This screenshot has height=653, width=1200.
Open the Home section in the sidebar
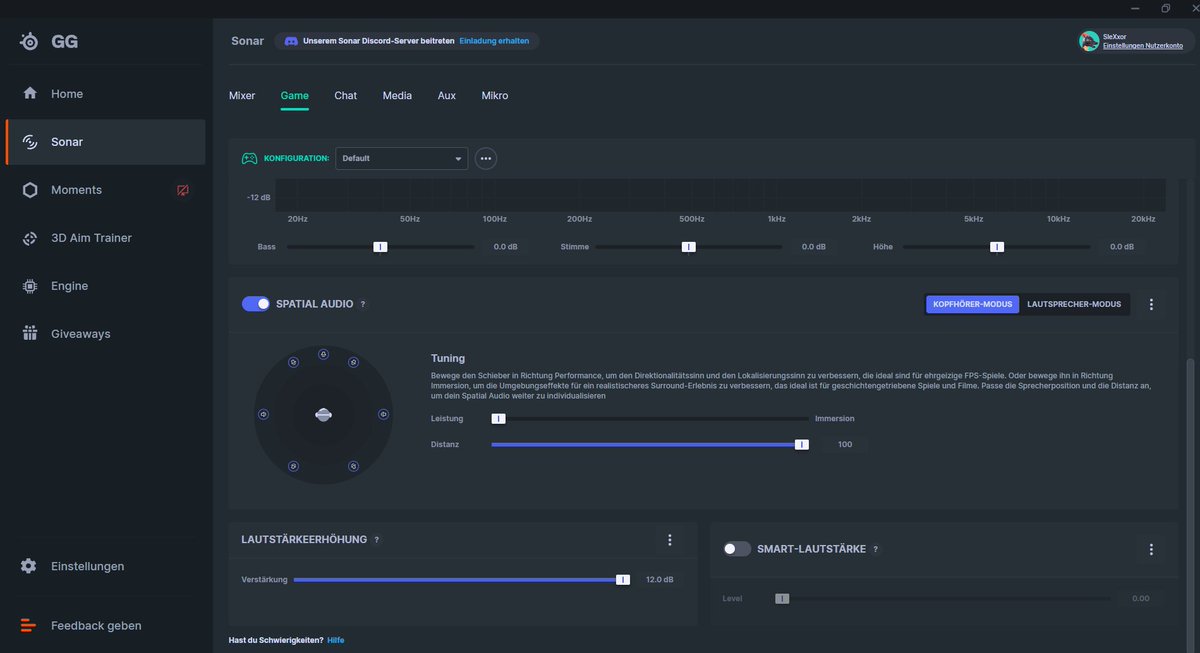pos(105,94)
